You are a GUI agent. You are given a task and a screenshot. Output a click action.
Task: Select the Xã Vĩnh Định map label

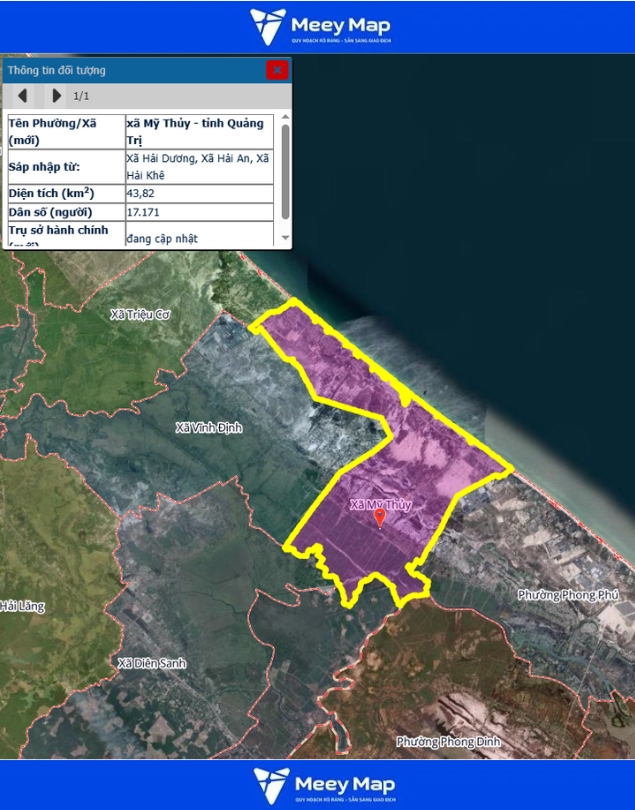pos(208,428)
